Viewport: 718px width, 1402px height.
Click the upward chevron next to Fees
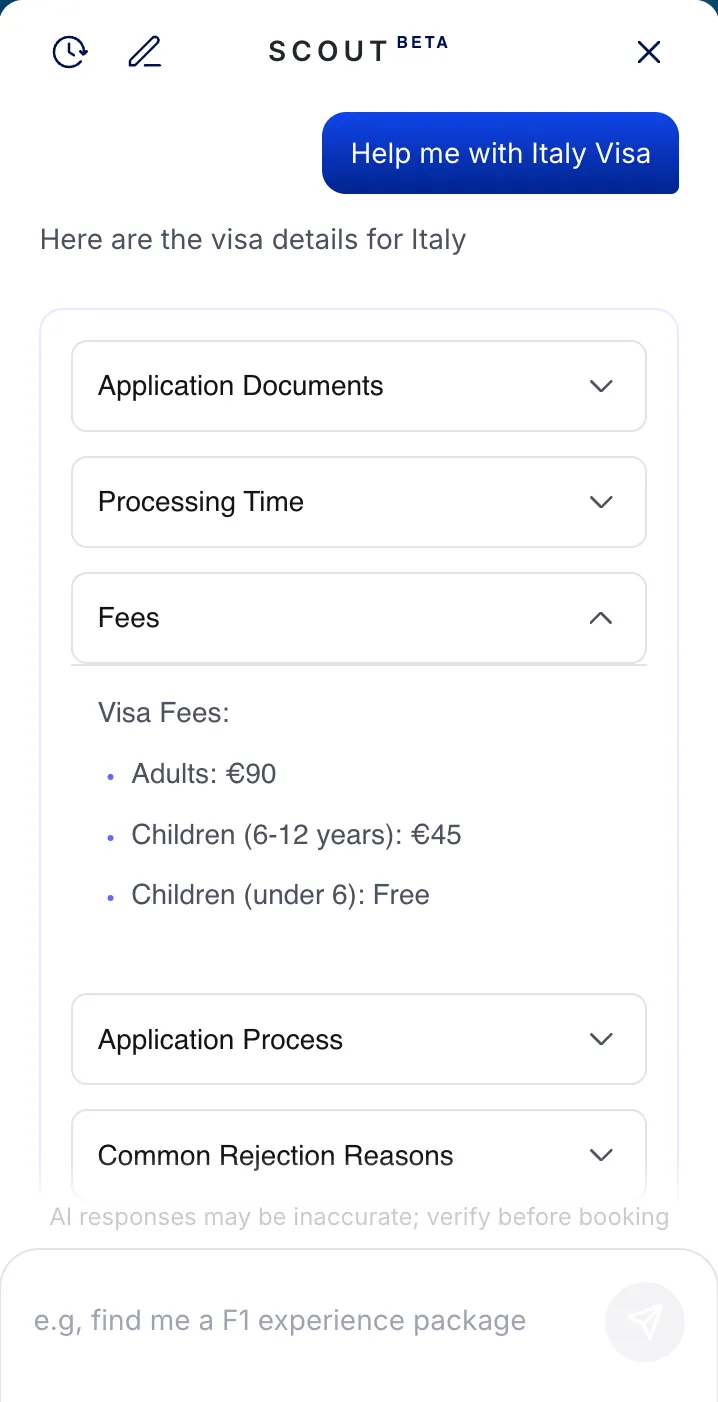[601, 618]
